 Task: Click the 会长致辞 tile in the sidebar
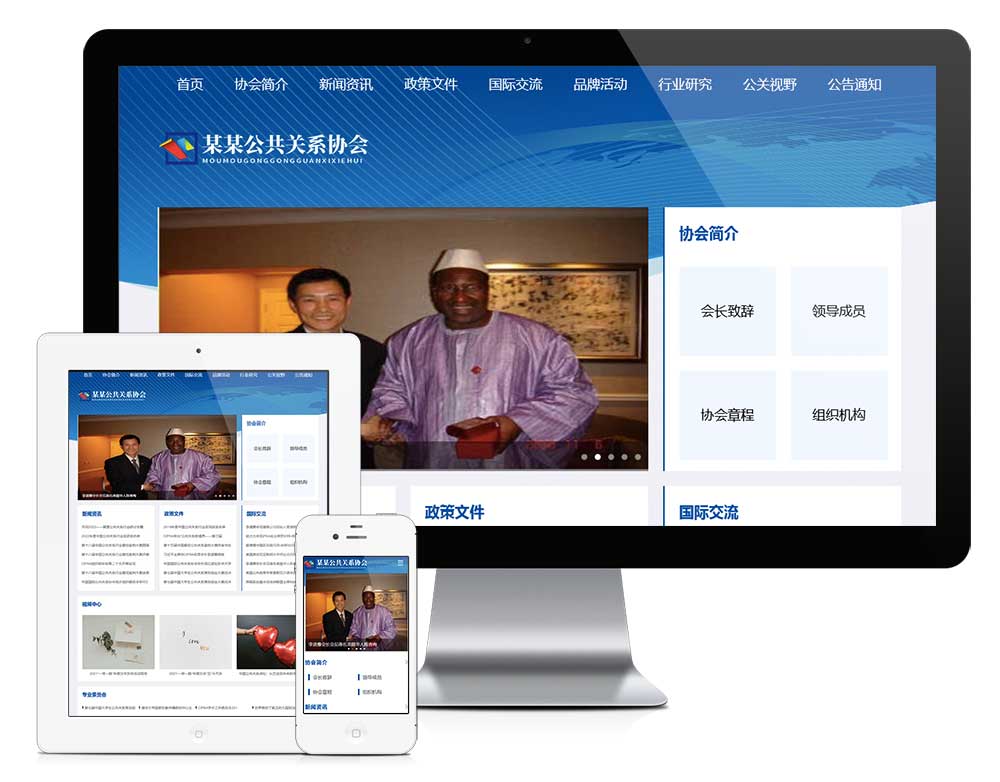pyautogui.click(x=727, y=310)
